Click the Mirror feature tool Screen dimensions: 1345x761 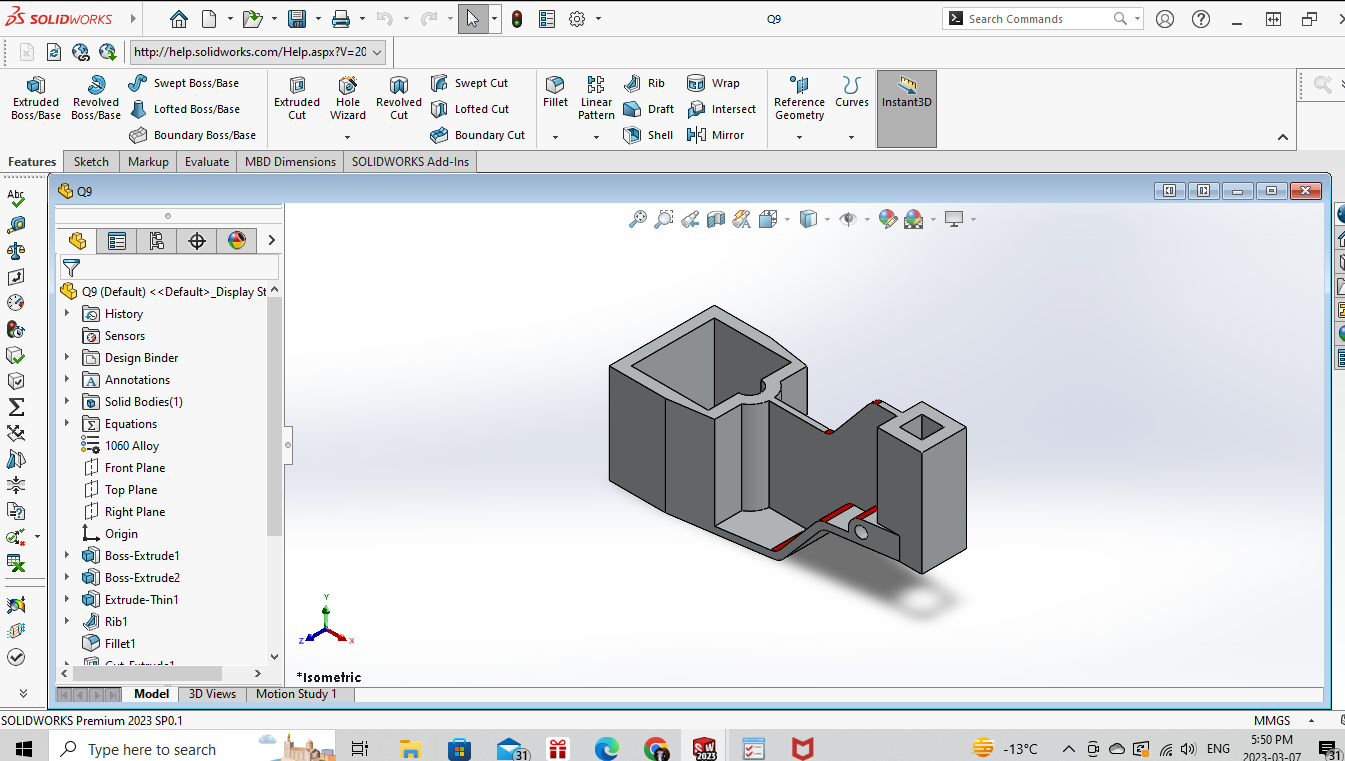[x=716, y=135]
